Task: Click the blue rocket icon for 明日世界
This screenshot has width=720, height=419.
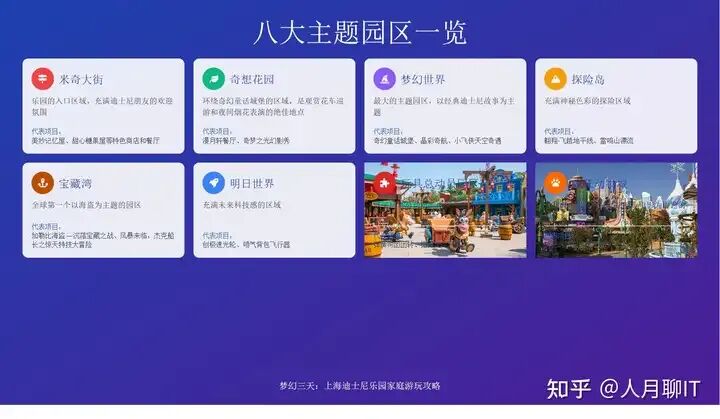Action: [x=214, y=183]
